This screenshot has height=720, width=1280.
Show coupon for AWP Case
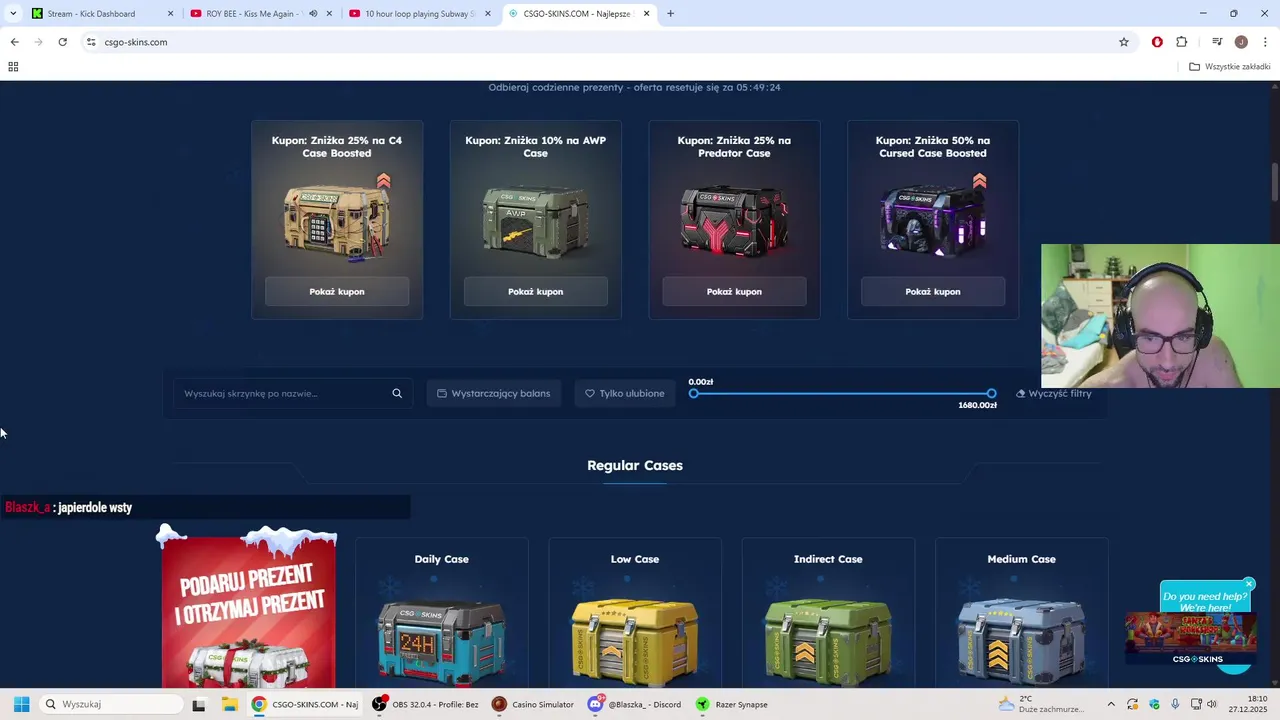[535, 292]
